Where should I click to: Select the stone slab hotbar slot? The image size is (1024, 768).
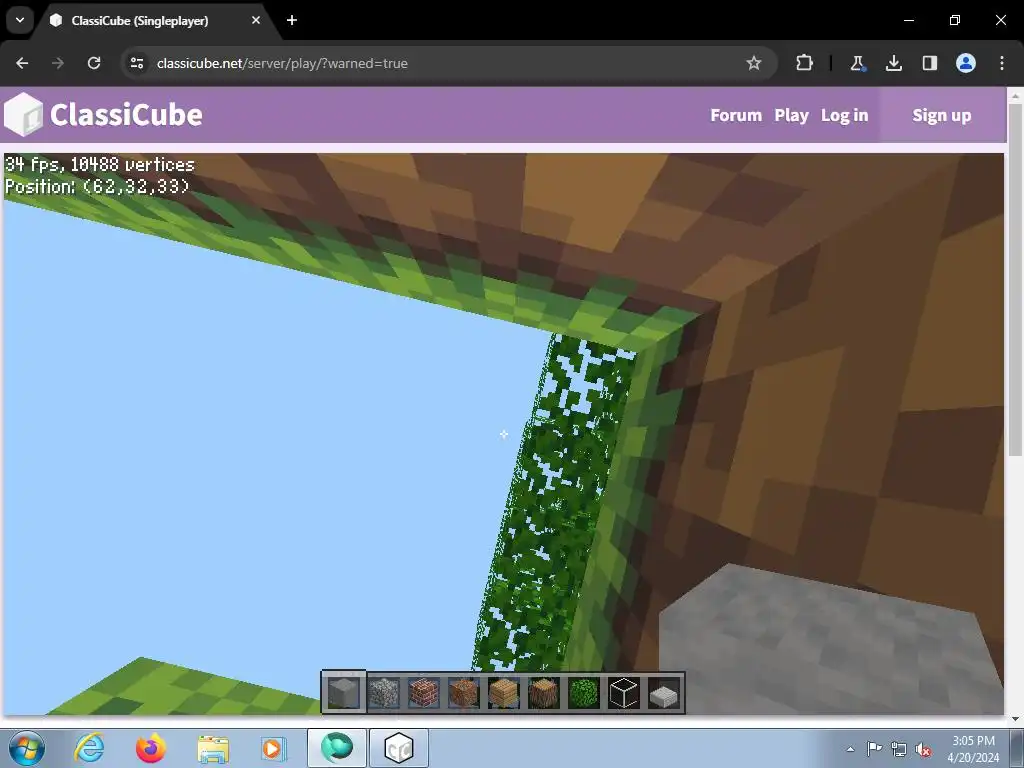click(x=664, y=692)
